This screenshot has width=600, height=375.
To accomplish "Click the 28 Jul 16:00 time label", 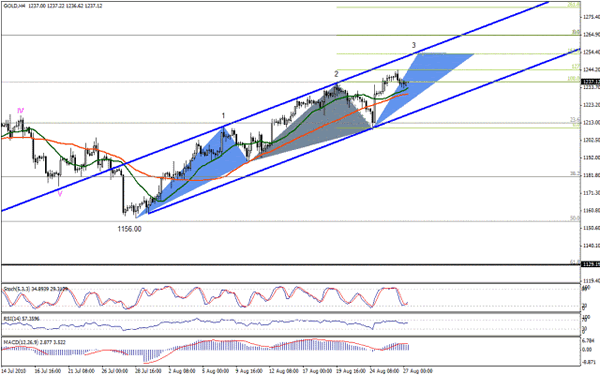I will coord(148,371).
